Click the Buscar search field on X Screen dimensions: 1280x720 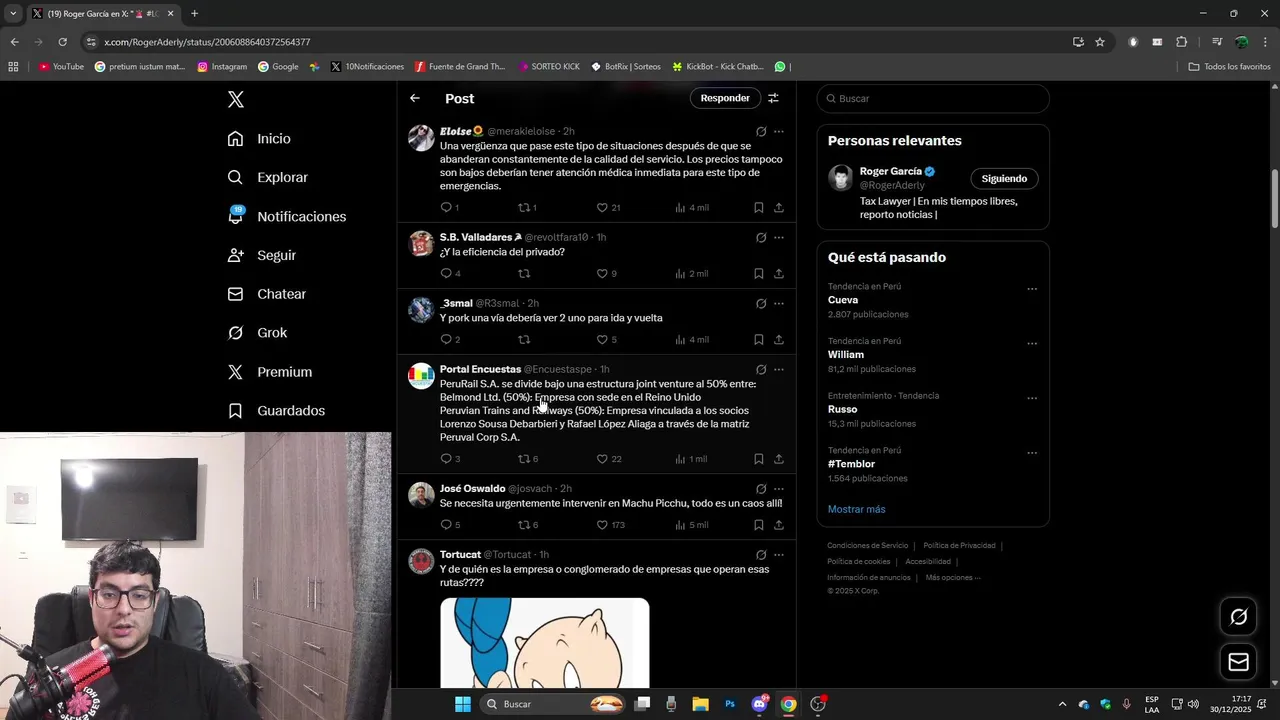tap(933, 98)
